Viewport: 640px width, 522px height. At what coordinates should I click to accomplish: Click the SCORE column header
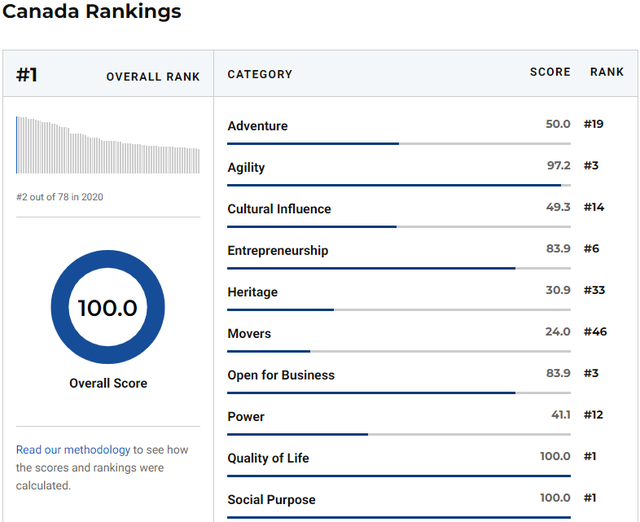coord(550,72)
